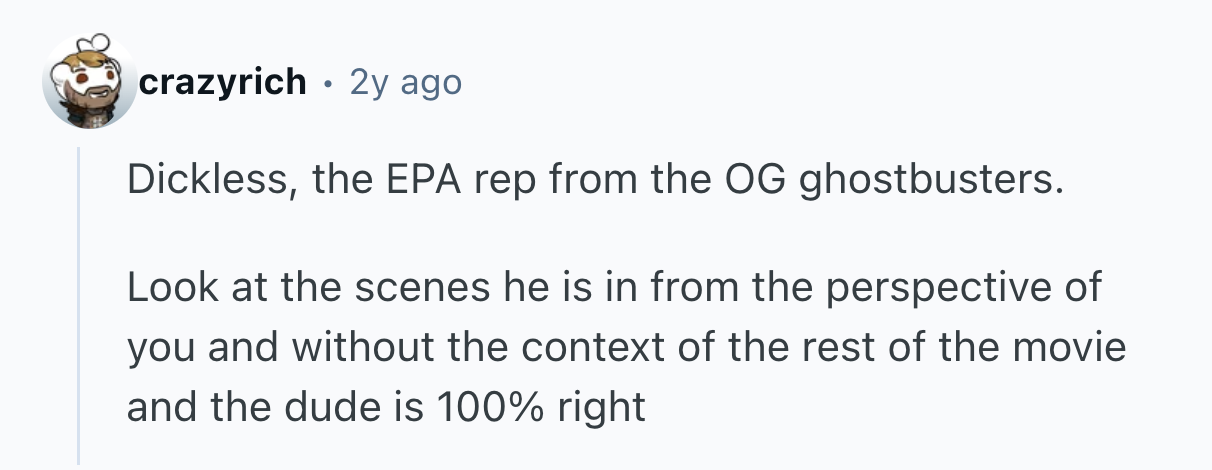Click crazyrich's Snoo avatar image
This screenshot has width=1212, height=470.
click(88, 82)
